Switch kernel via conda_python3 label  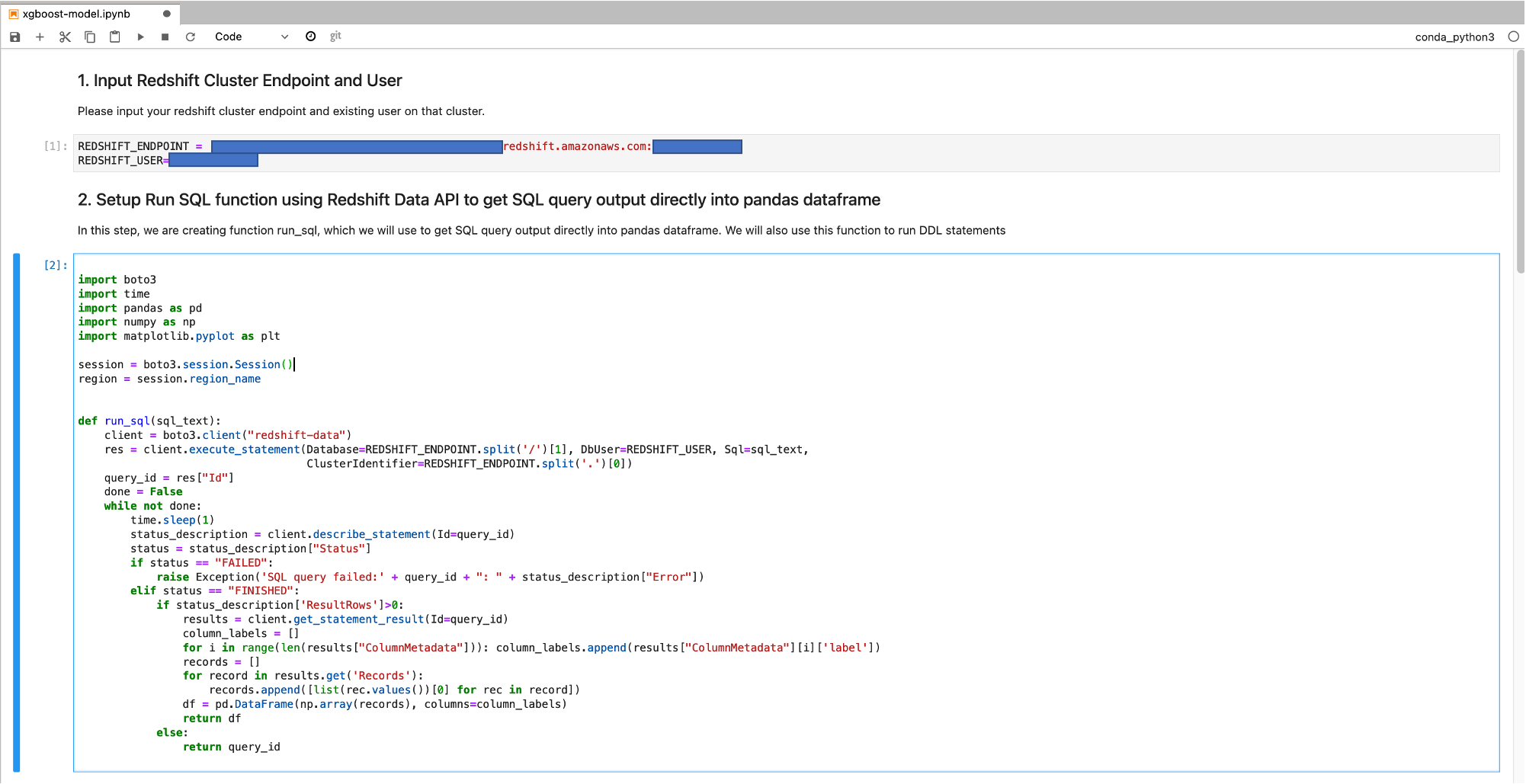tap(1454, 37)
